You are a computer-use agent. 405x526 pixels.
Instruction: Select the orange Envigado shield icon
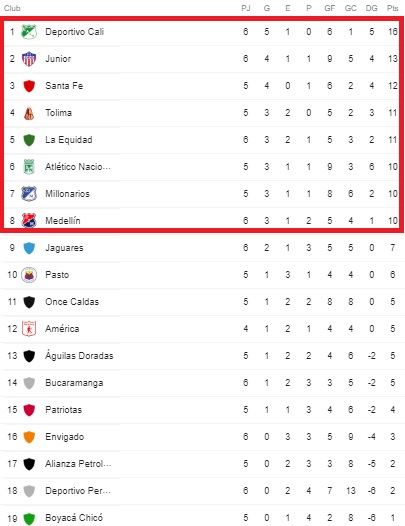coord(29,437)
